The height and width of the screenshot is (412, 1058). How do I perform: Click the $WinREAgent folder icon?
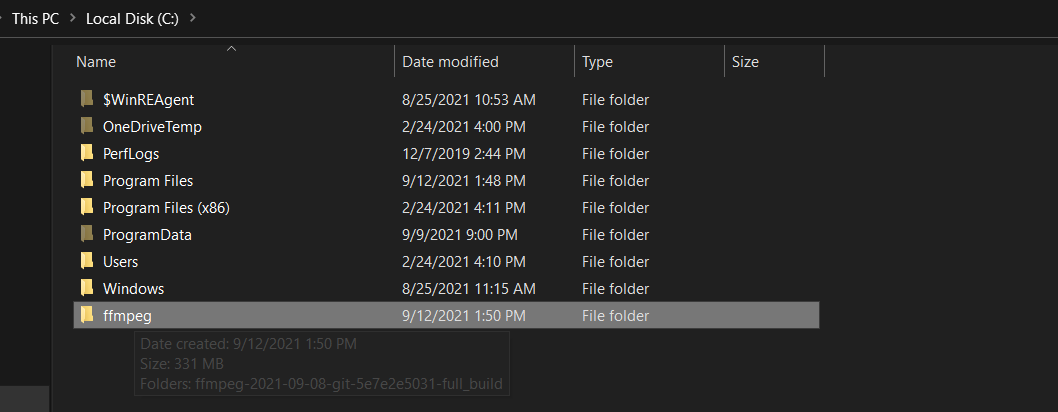pos(86,100)
